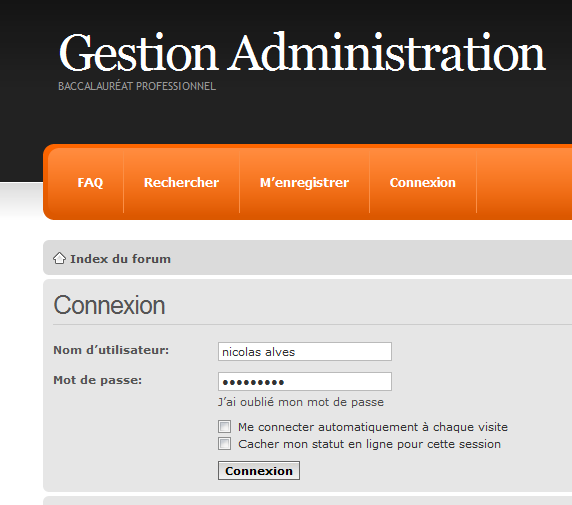Click the empty orange bar area after Connexion
Viewport: 572px width, 505px height.
[524, 182]
